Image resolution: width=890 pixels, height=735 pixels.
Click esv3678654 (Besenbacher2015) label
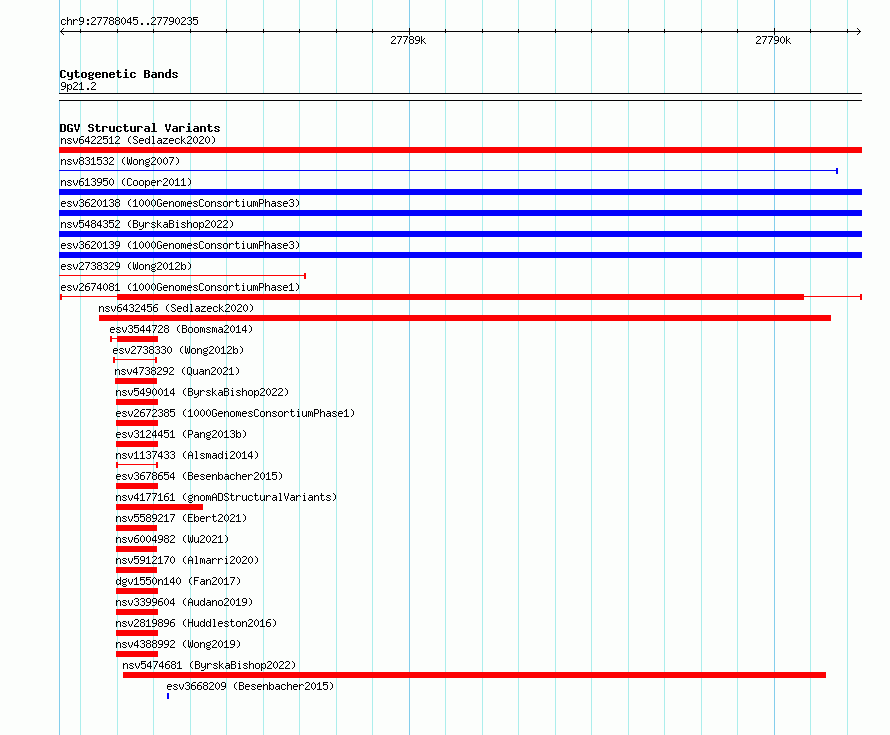point(199,476)
